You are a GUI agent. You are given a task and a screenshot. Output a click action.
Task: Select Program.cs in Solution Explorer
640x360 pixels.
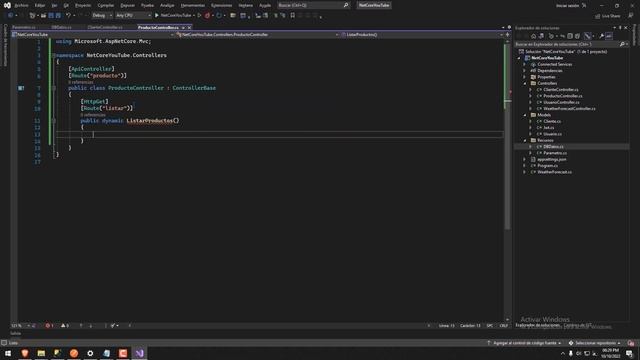pos(547,166)
